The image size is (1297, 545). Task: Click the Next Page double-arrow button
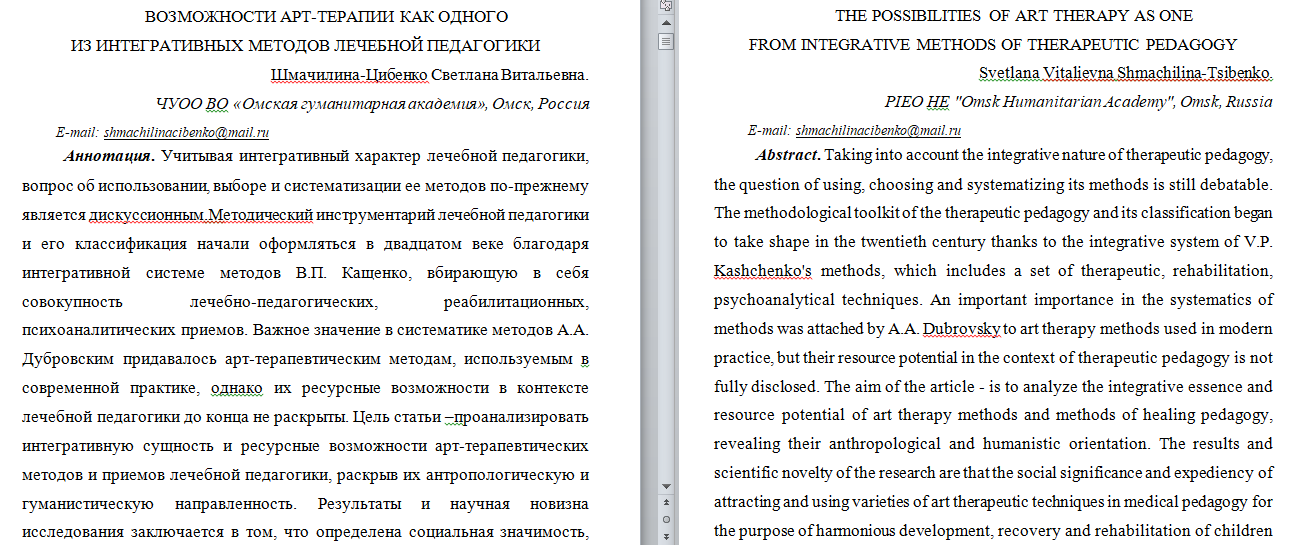(666, 536)
